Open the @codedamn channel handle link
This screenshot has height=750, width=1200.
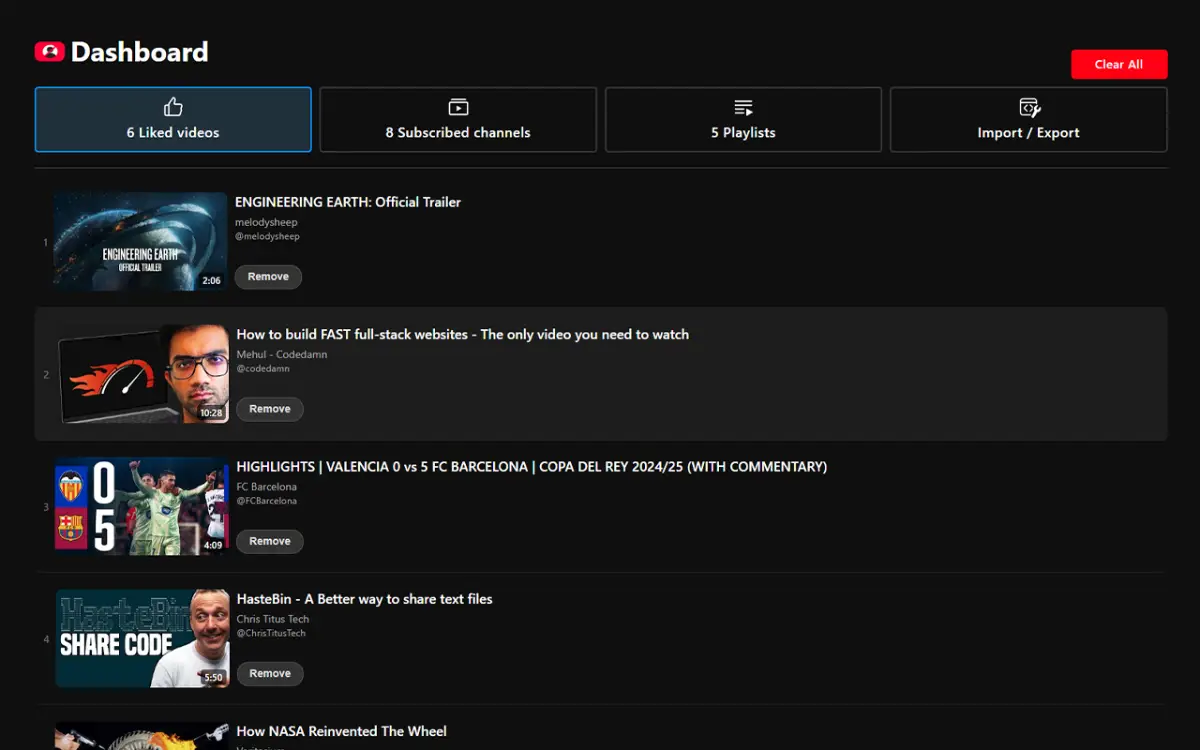pos(264,368)
